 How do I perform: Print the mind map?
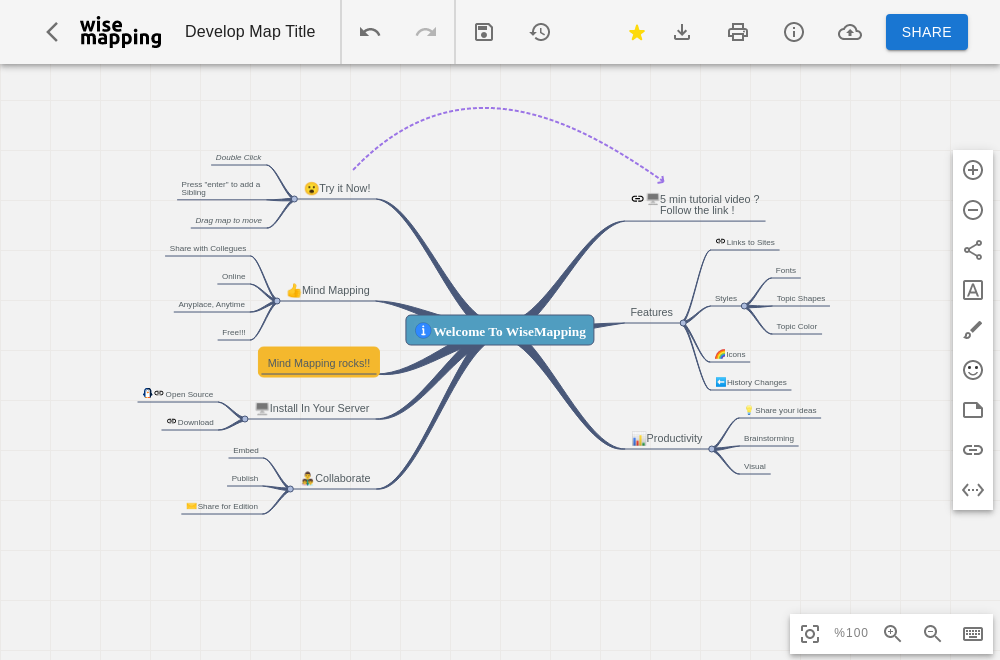(x=738, y=32)
